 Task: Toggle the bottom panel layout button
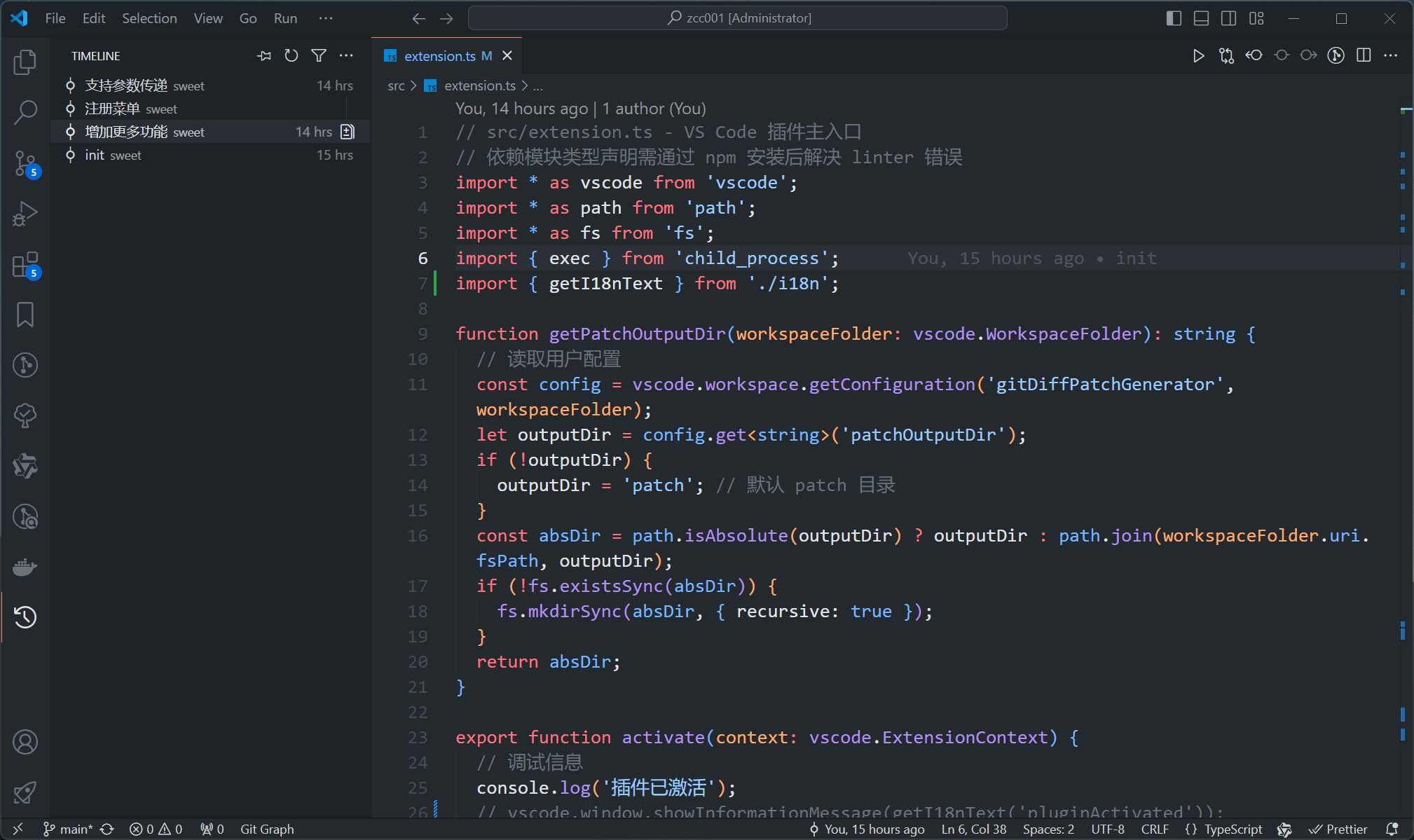(x=1201, y=18)
